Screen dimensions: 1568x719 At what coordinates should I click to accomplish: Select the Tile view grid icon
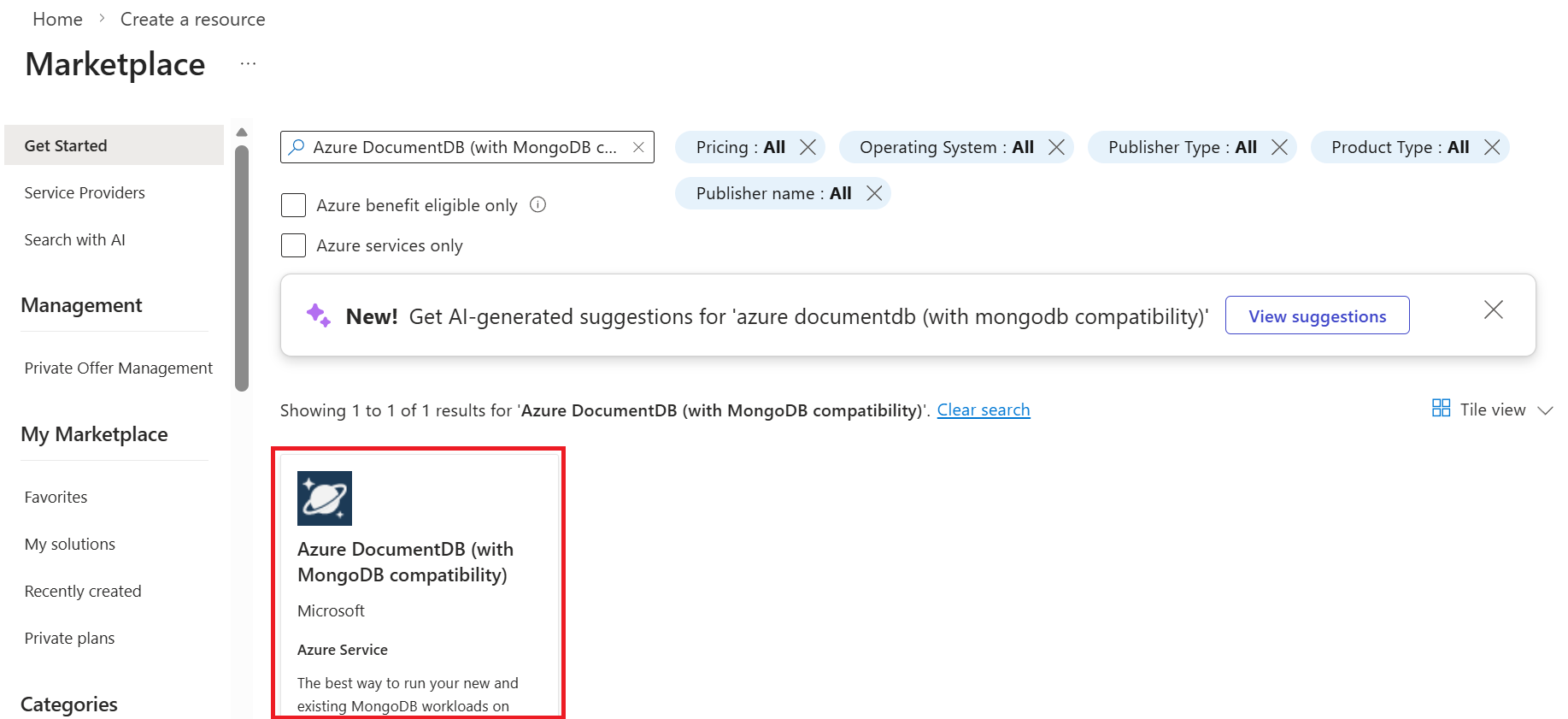[x=1441, y=408]
